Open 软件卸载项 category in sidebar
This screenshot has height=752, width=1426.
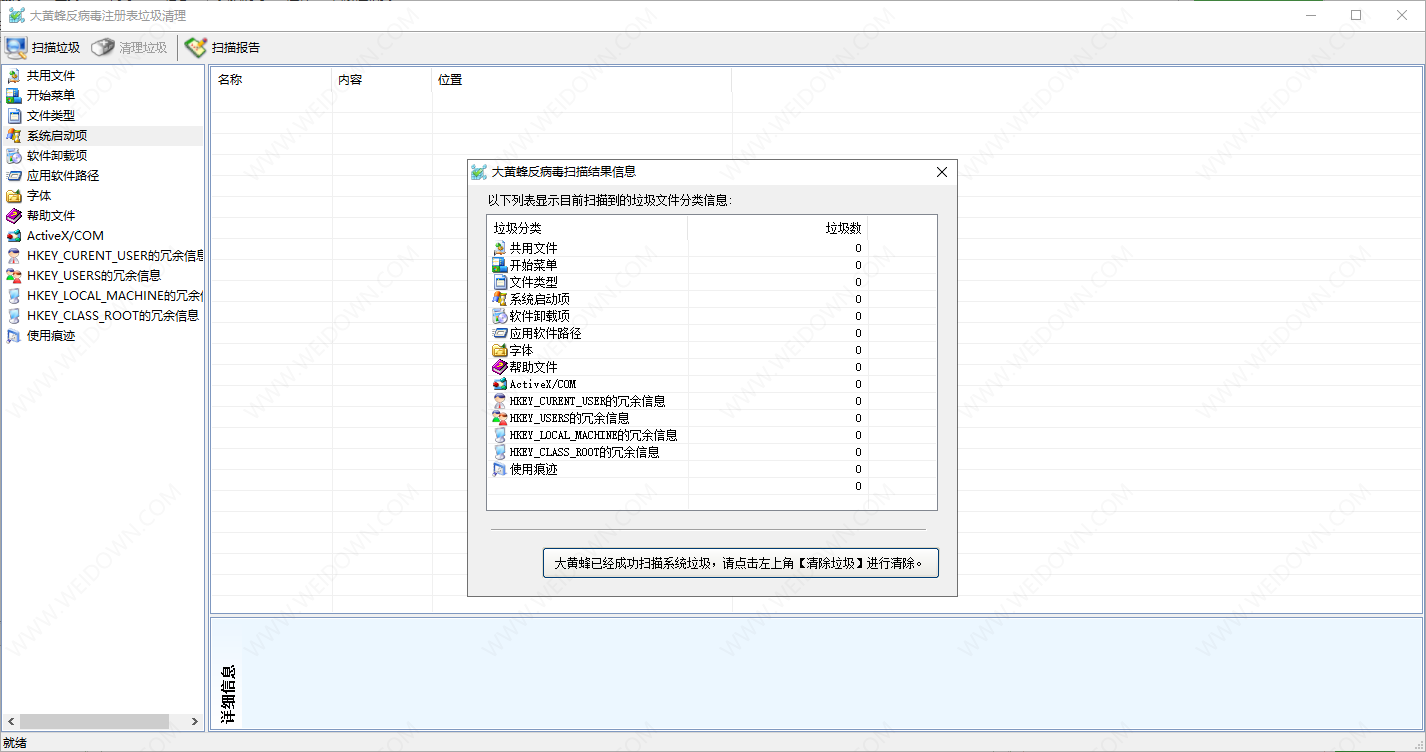pyautogui.click(x=56, y=156)
